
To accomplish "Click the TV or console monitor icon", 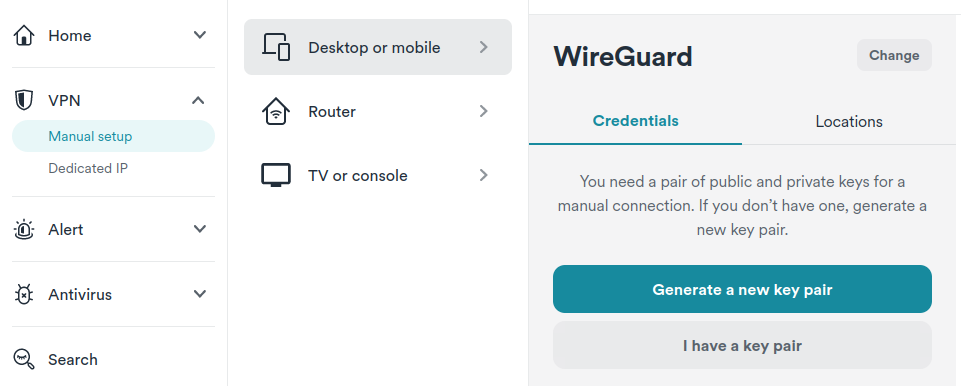I will click(x=276, y=176).
